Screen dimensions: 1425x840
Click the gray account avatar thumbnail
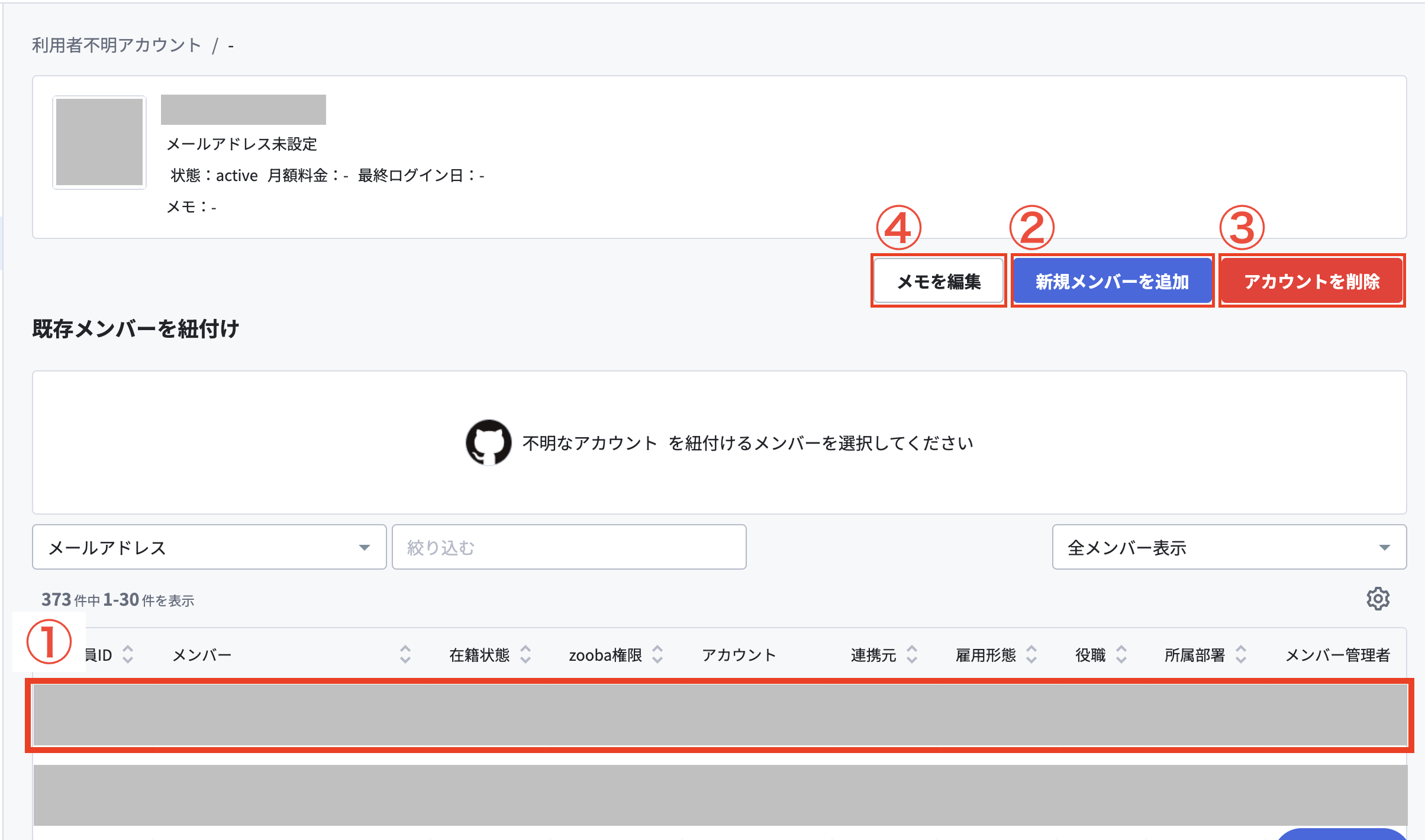pos(99,142)
